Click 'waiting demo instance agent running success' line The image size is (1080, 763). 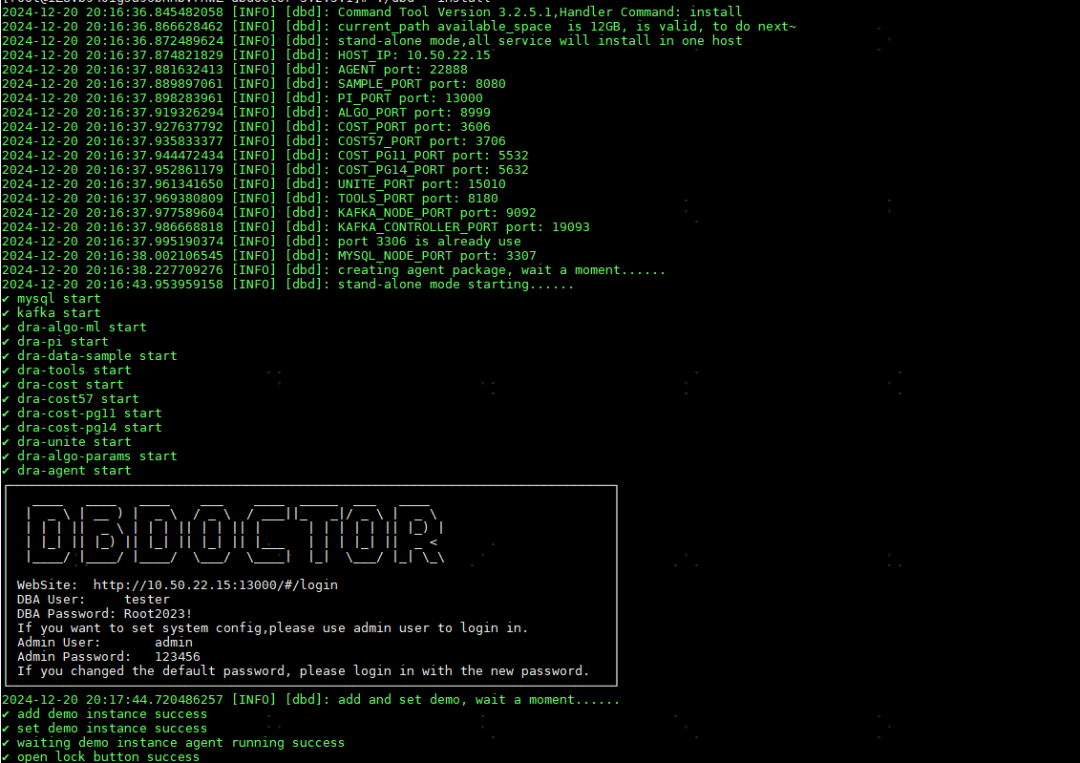174,742
